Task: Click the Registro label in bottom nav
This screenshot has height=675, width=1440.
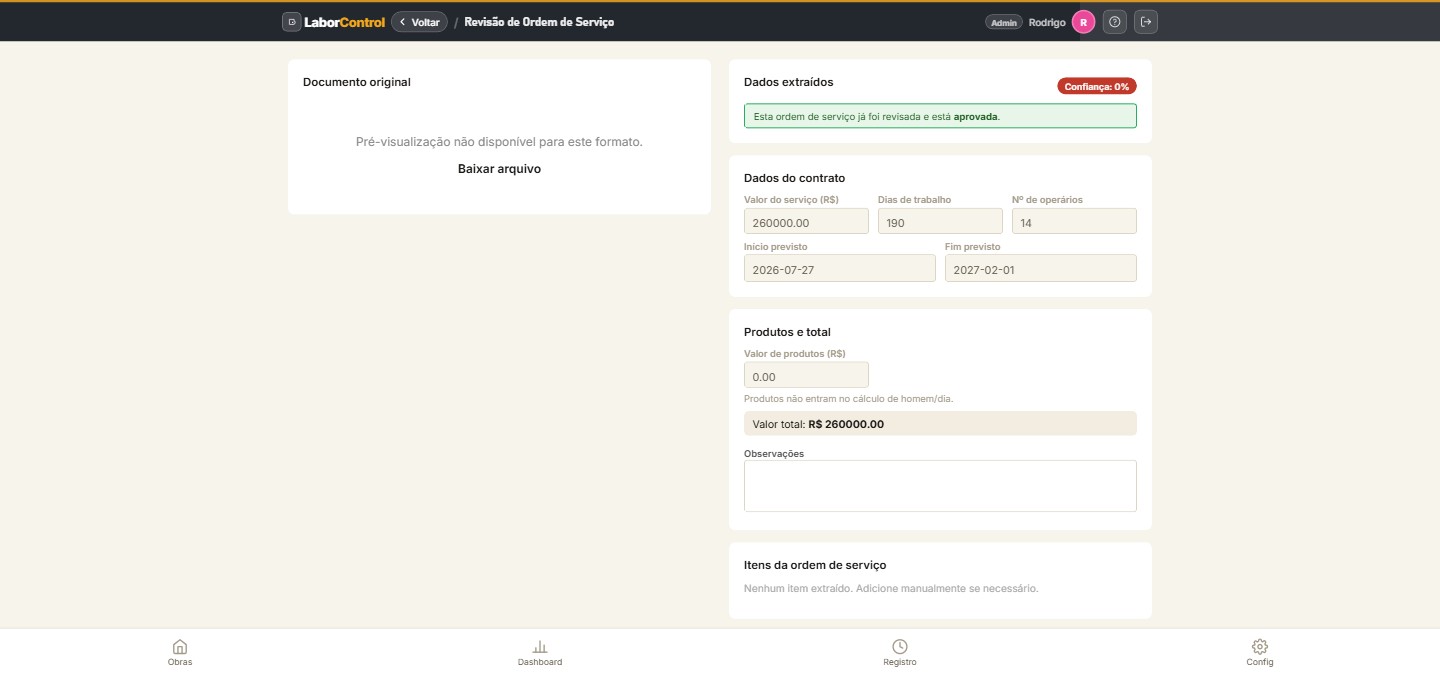Action: click(x=900, y=662)
